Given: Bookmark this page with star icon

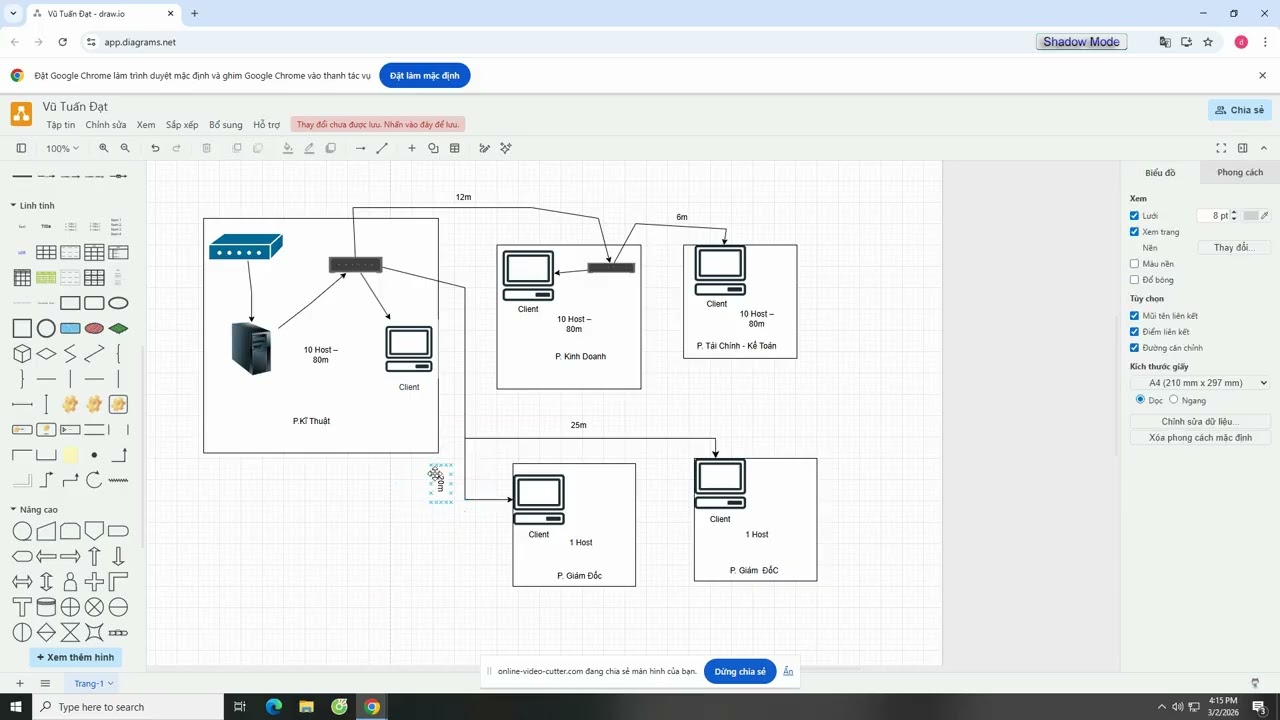Looking at the screenshot, I should pos(1208,42).
